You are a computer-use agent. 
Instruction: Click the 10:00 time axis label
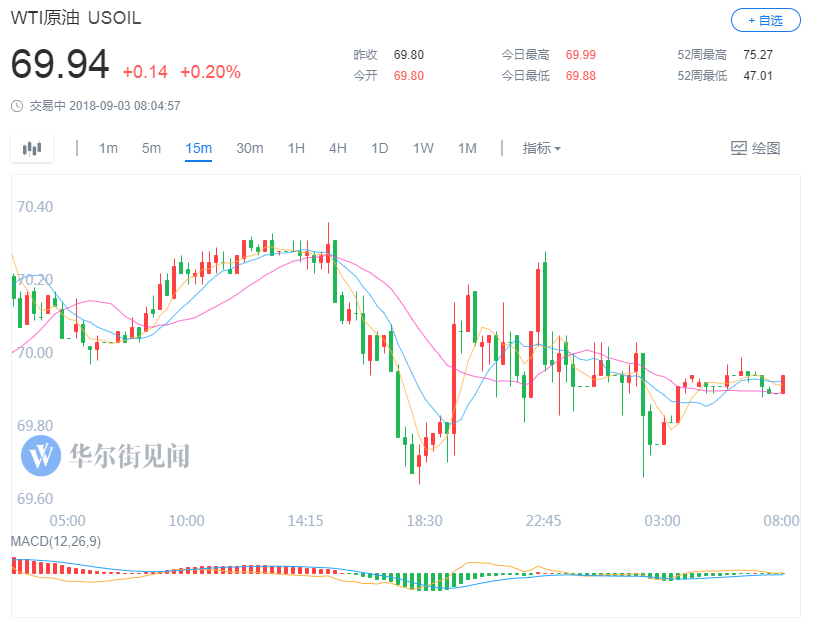point(186,521)
